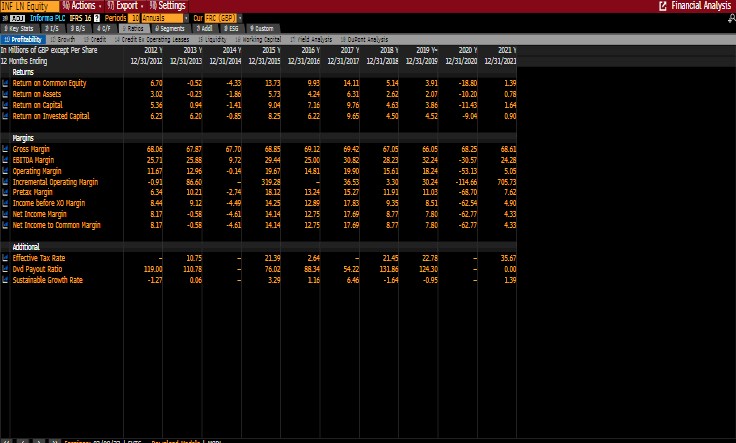
Task: Switch to the I/S tab
Action: (x=52, y=29)
